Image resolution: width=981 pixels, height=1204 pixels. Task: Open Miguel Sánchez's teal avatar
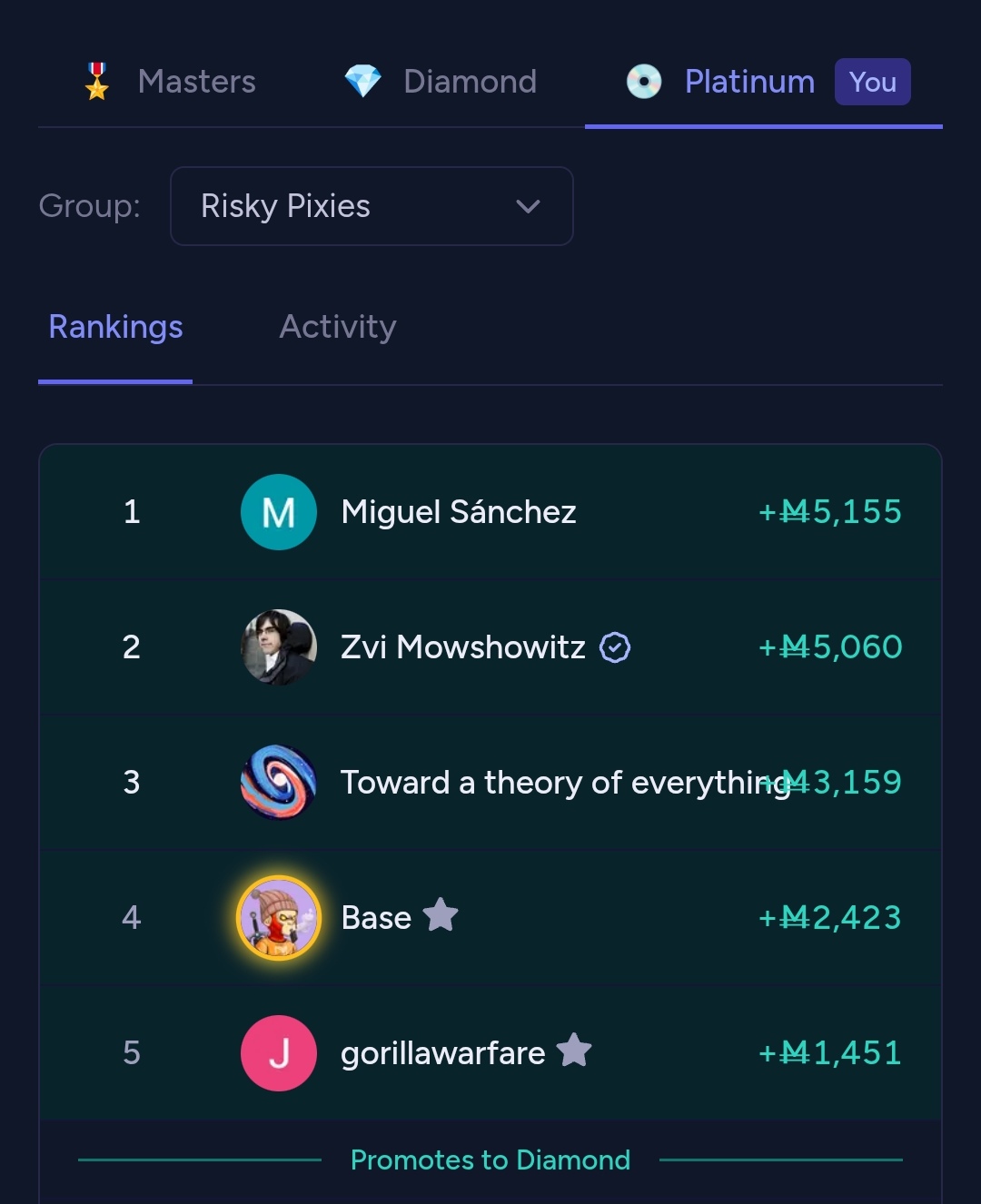(x=279, y=512)
